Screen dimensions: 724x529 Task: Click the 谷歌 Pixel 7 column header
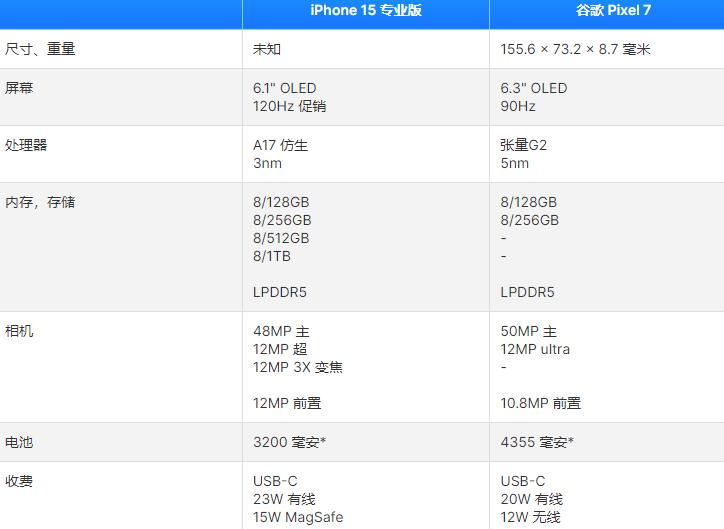(x=613, y=10)
